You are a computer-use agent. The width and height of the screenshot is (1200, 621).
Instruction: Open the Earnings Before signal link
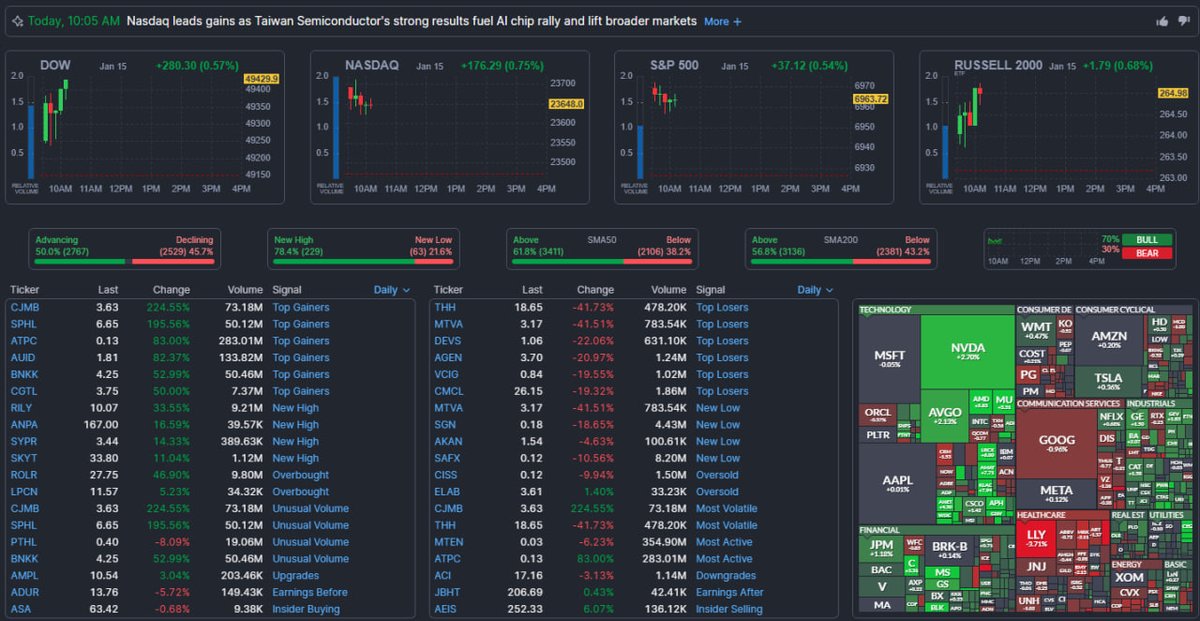click(x=310, y=592)
